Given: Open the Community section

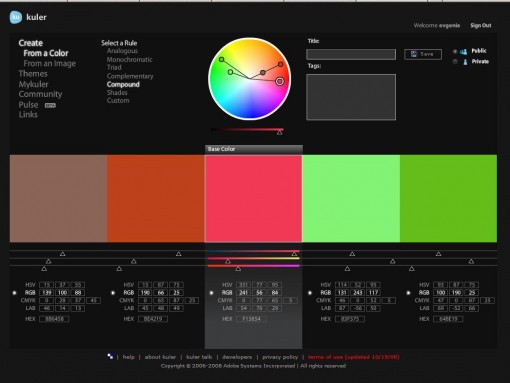Looking at the screenshot, I should pos(40,94).
